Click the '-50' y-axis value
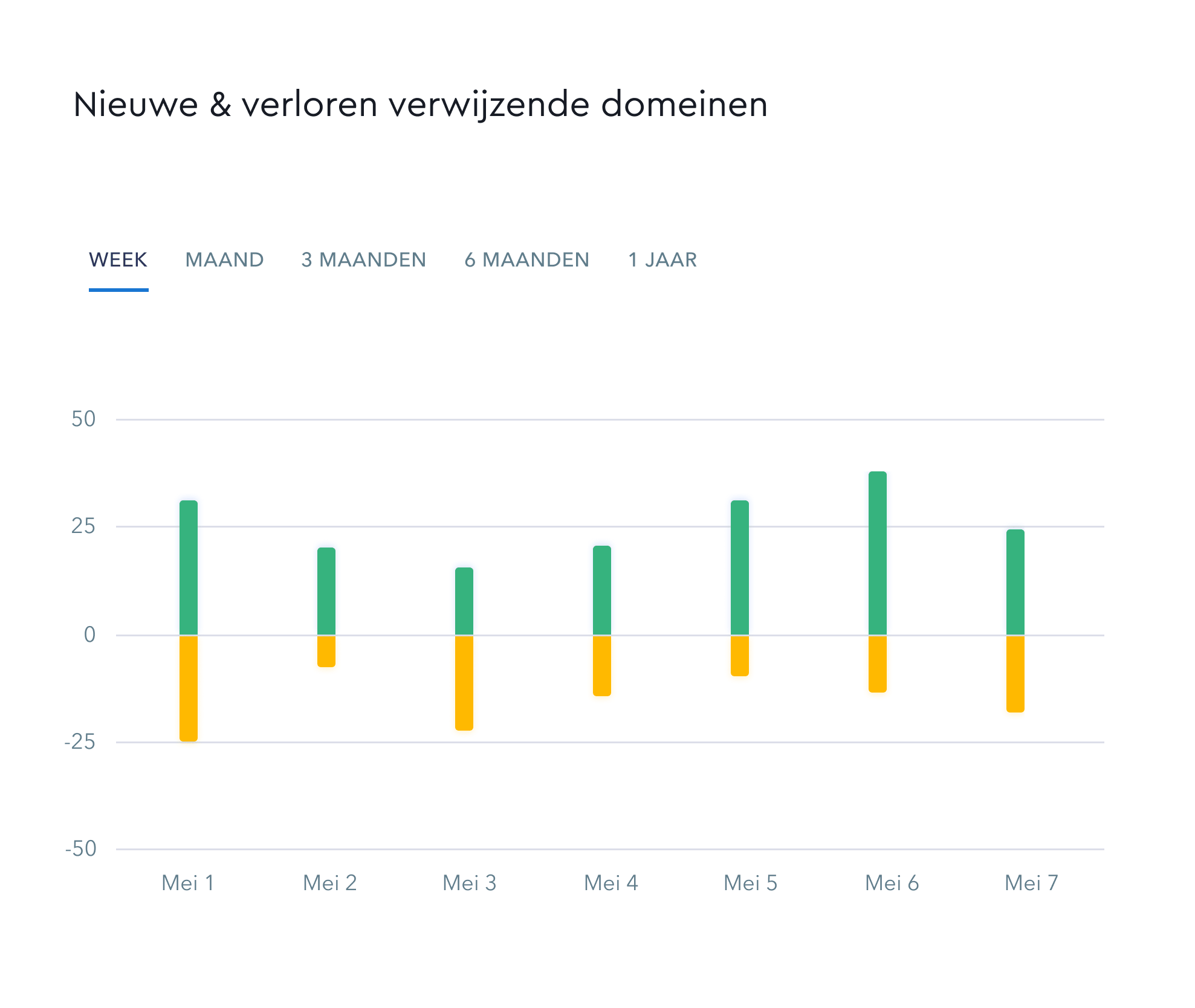 point(80,848)
